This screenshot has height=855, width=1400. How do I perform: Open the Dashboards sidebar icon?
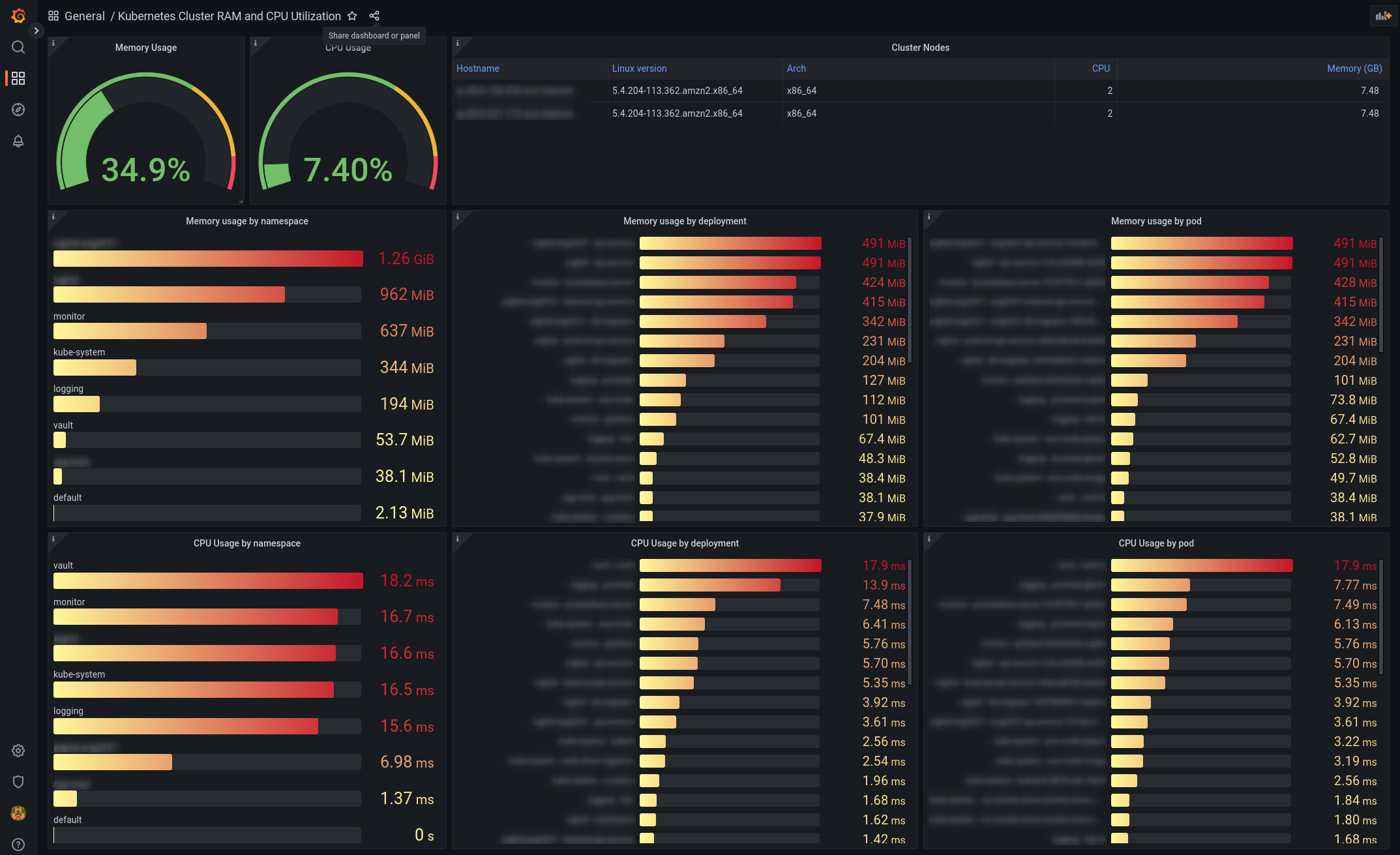pos(18,78)
